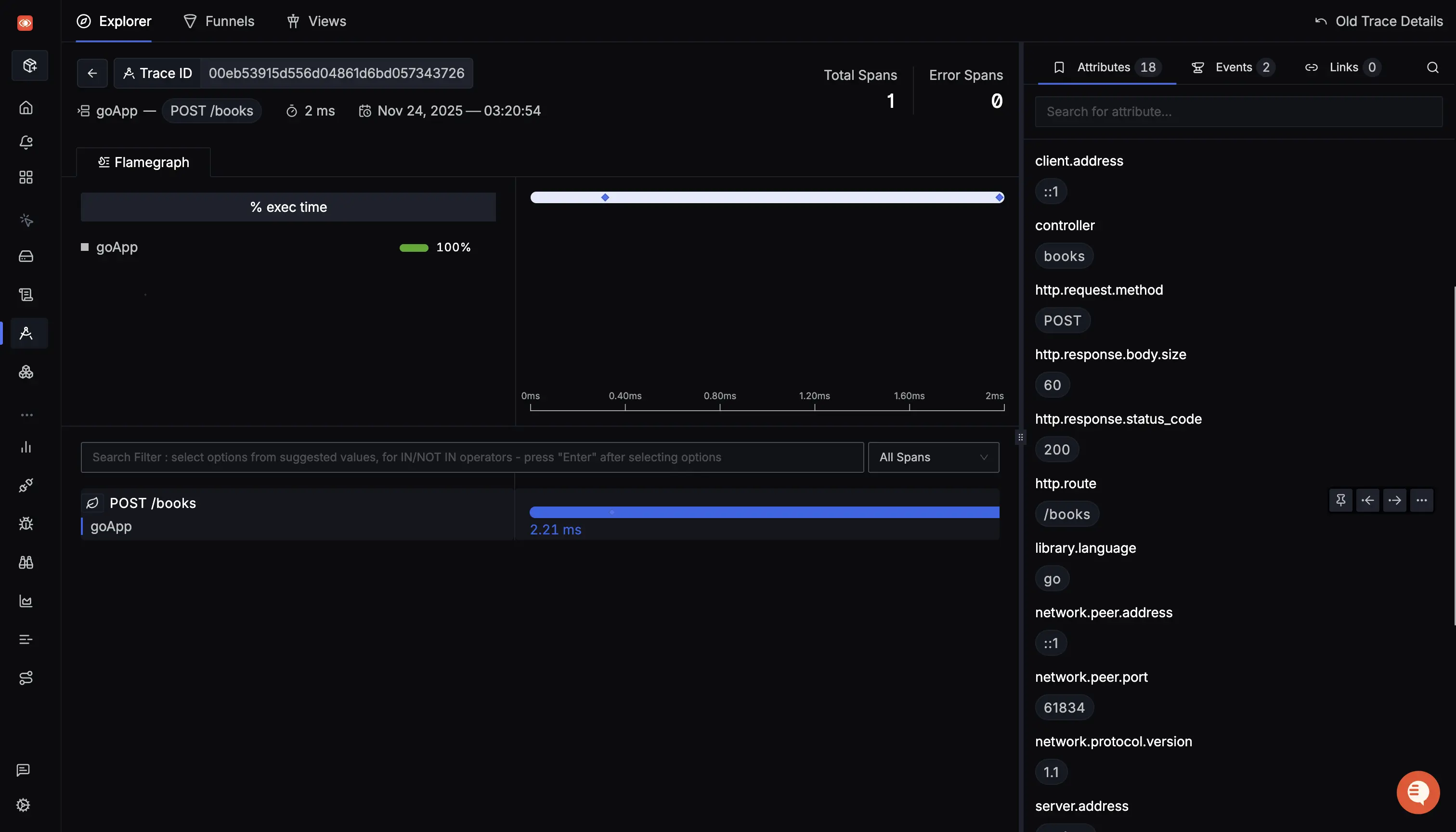Open the Links tab
The image size is (1456, 832).
(x=1342, y=67)
